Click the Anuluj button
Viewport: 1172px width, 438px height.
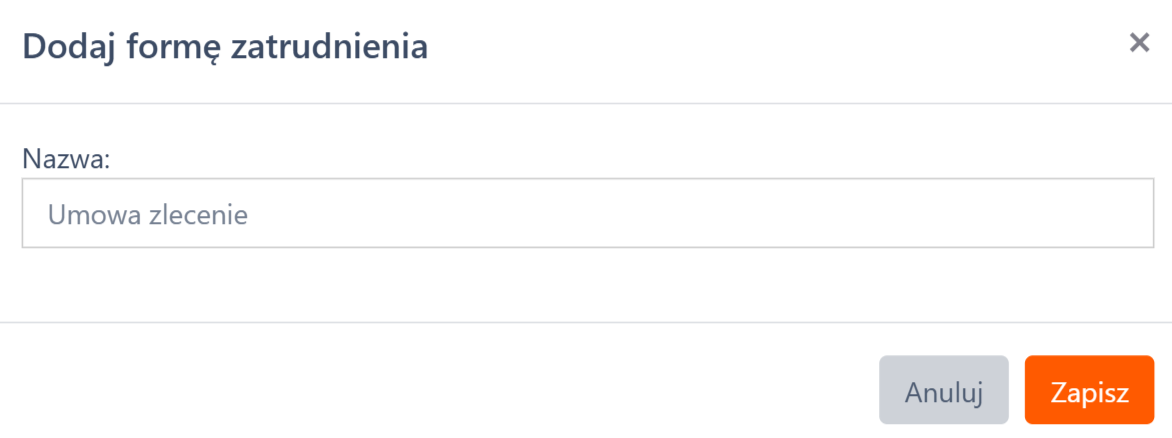[x=943, y=390]
